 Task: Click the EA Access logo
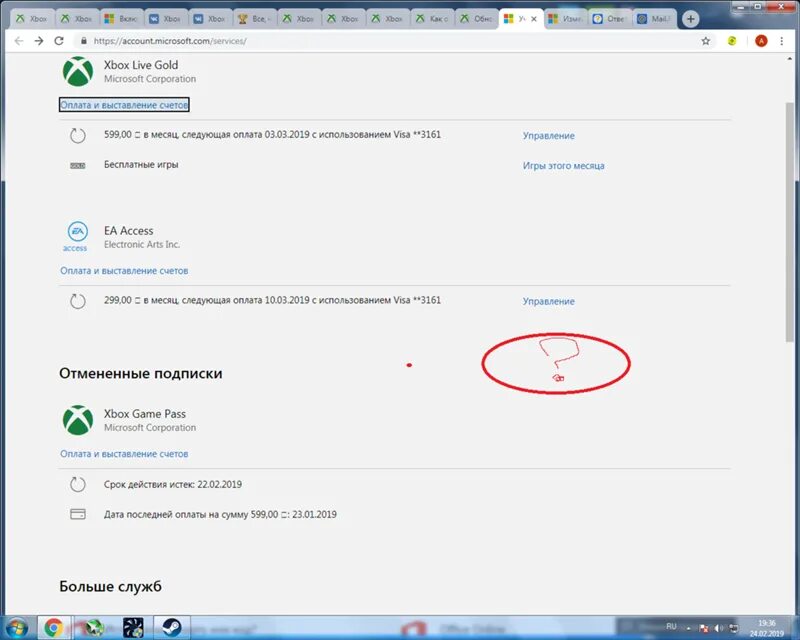pyautogui.click(x=77, y=237)
